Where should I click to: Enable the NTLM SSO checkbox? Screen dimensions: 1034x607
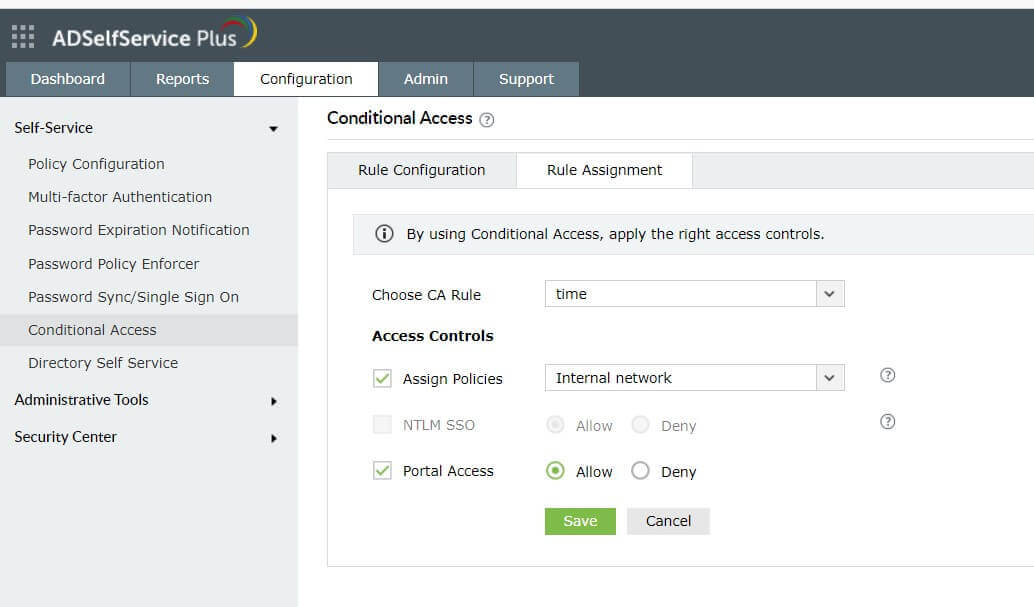[381, 424]
